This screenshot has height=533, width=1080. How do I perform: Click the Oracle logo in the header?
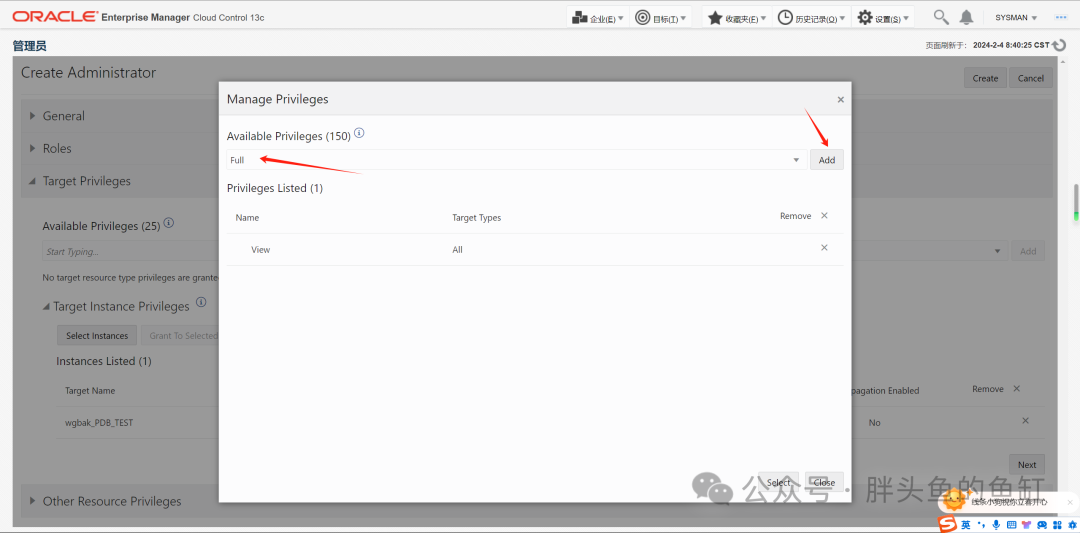click(x=55, y=17)
